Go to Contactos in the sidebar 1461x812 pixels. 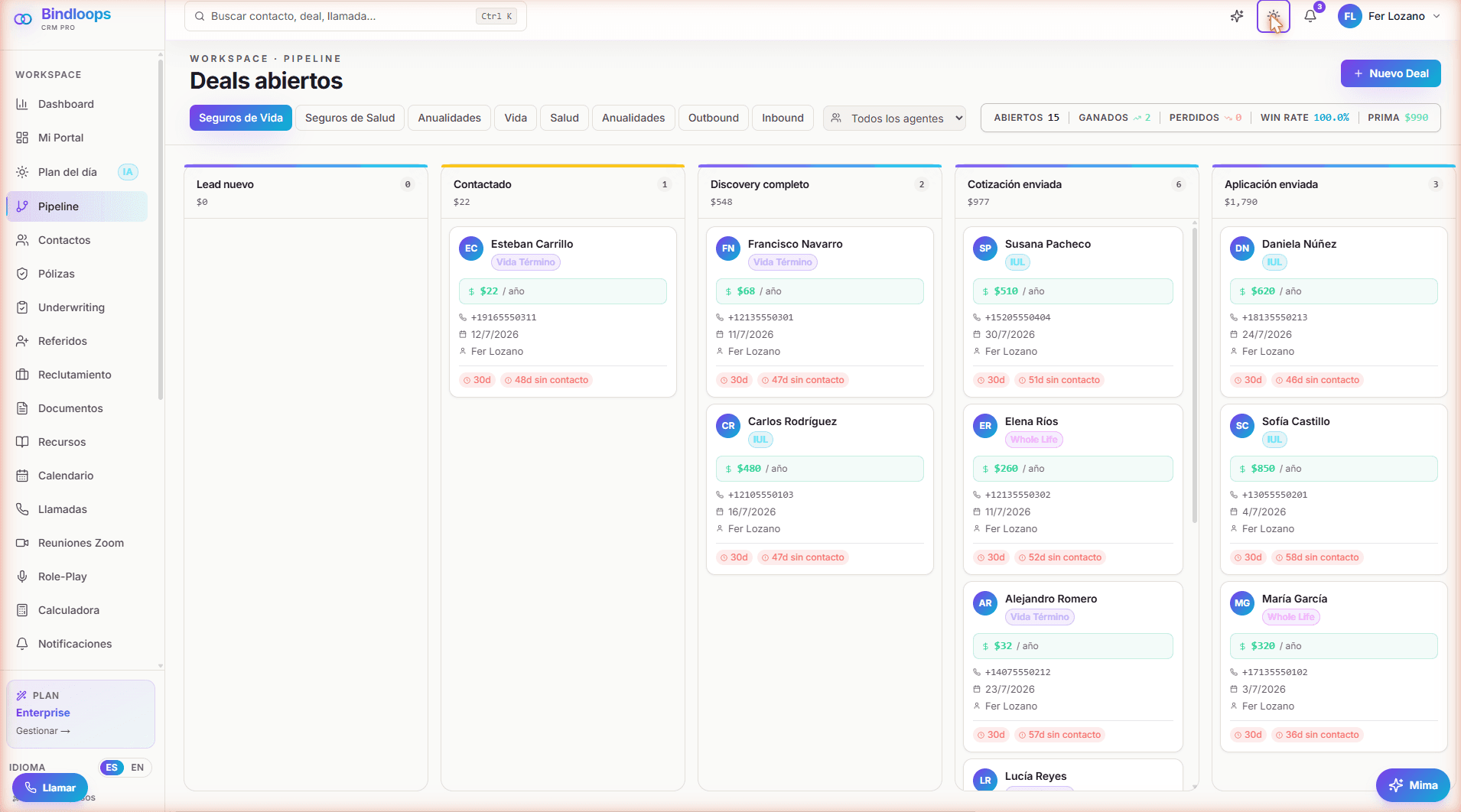pos(76,240)
